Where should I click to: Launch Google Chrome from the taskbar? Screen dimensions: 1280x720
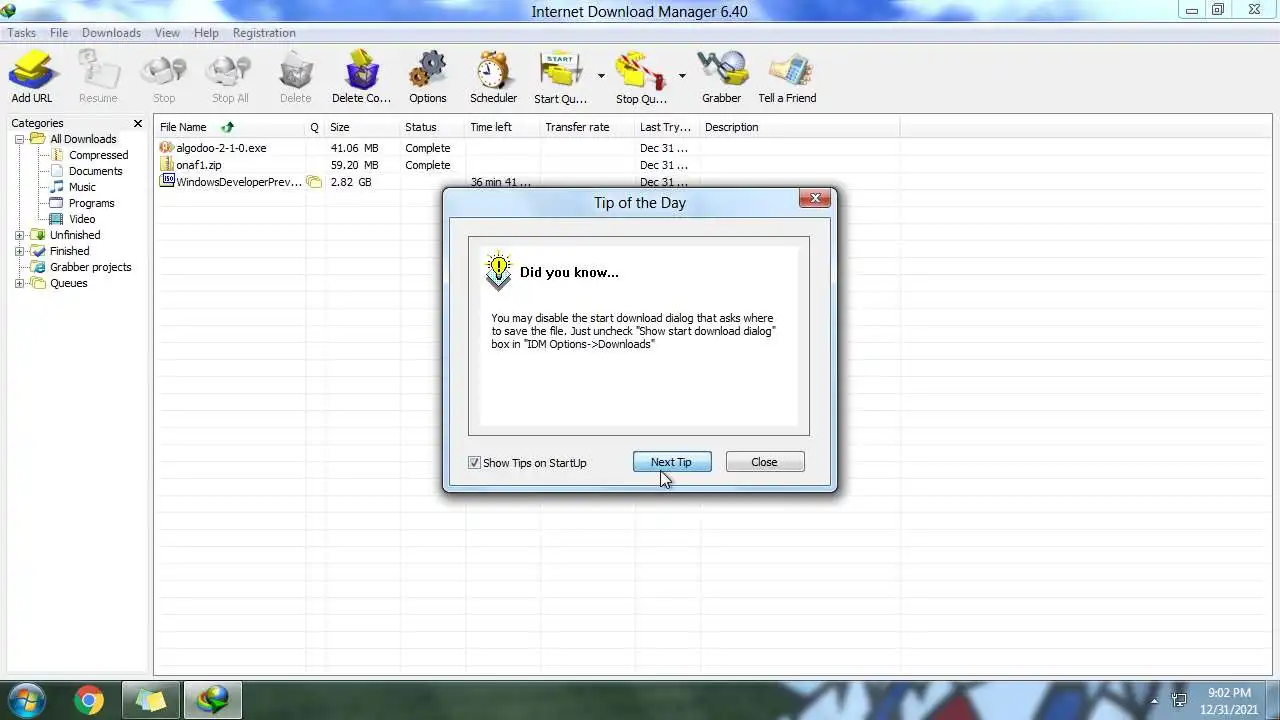(x=89, y=700)
